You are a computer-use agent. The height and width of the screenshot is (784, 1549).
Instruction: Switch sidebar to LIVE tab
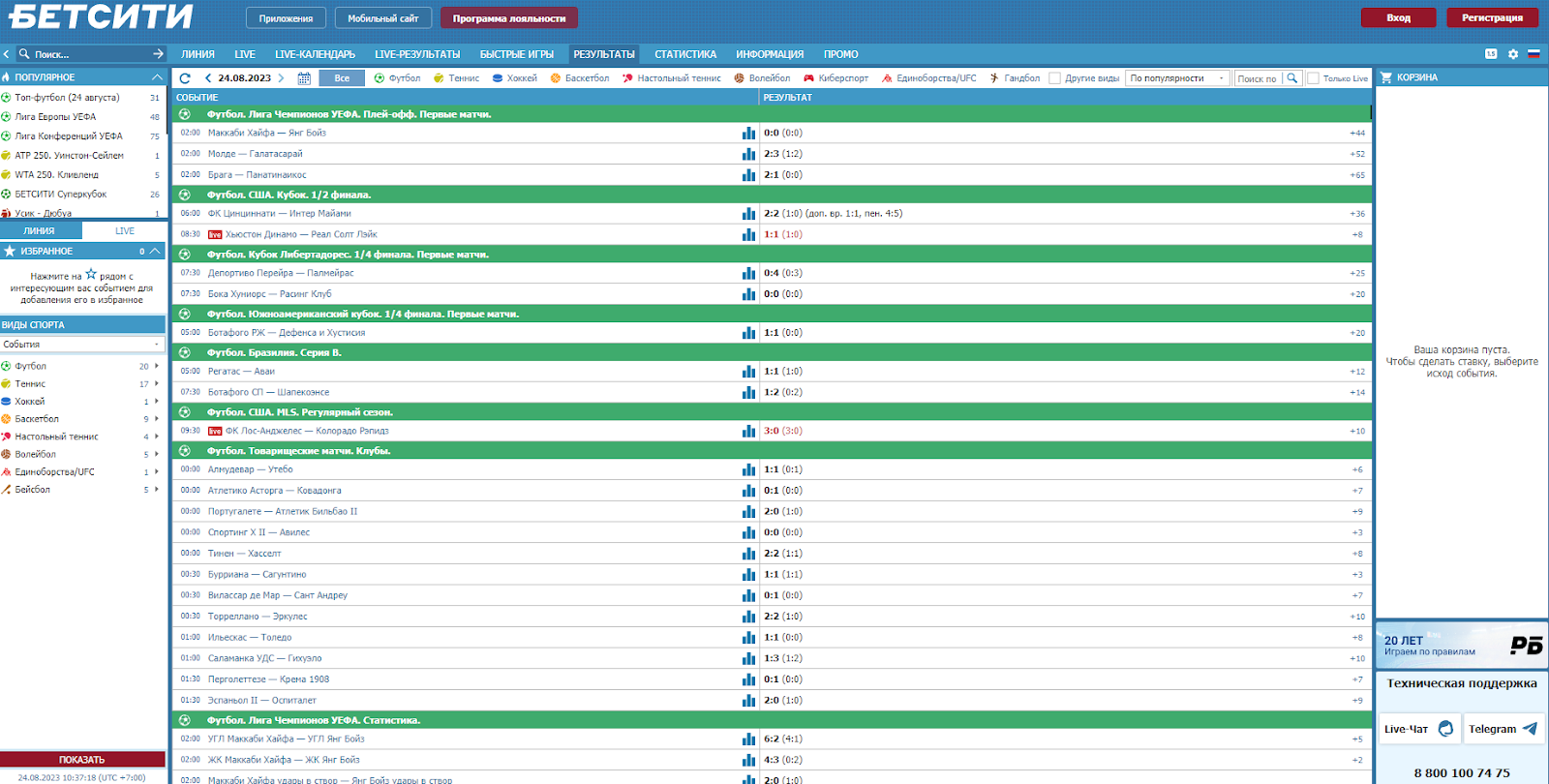tap(125, 231)
